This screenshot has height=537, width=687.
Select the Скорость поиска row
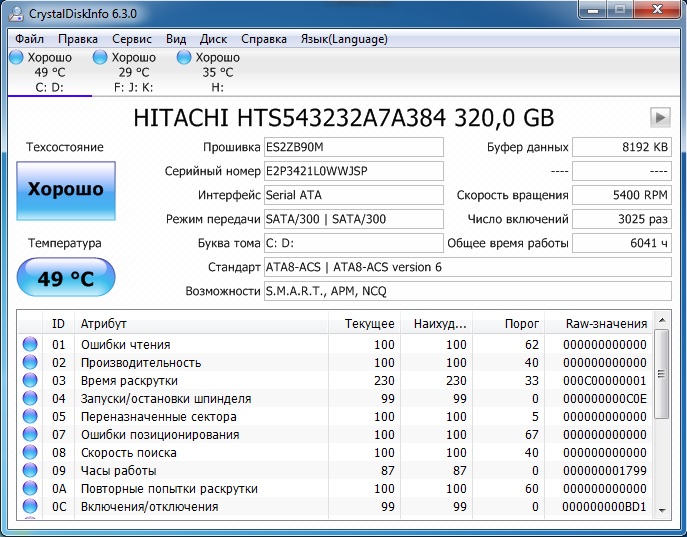[335, 452]
